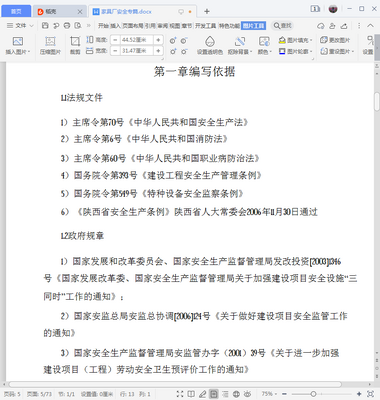Image resolution: width=380 pixels, height=400 pixels.
Task: Switch to the 开发工具 ribbon tab
Action: click(x=205, y=26)
